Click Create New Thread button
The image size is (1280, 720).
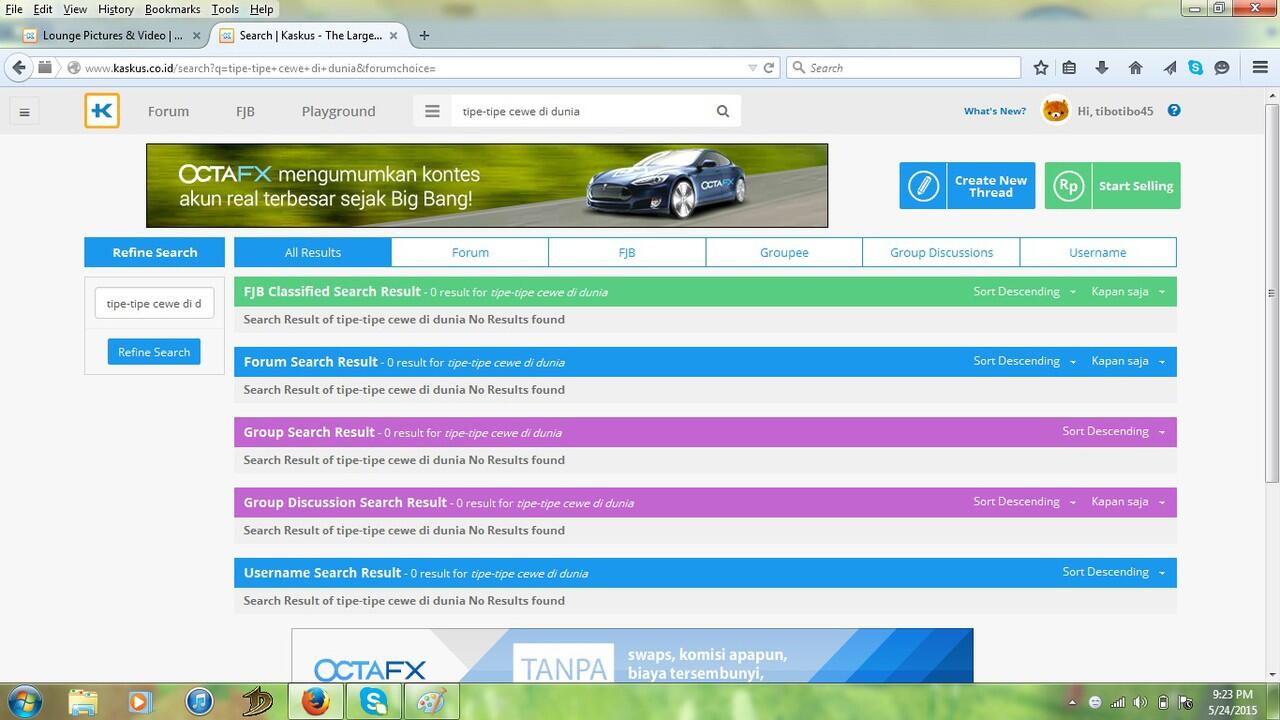[966, 186]
